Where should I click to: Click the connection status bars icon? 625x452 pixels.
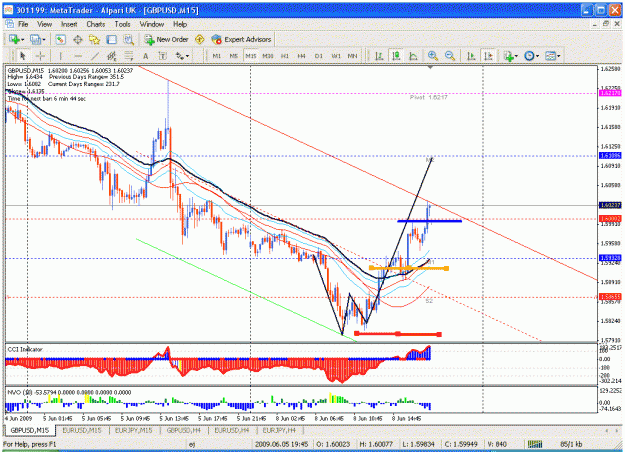click(x=535, y=444)
